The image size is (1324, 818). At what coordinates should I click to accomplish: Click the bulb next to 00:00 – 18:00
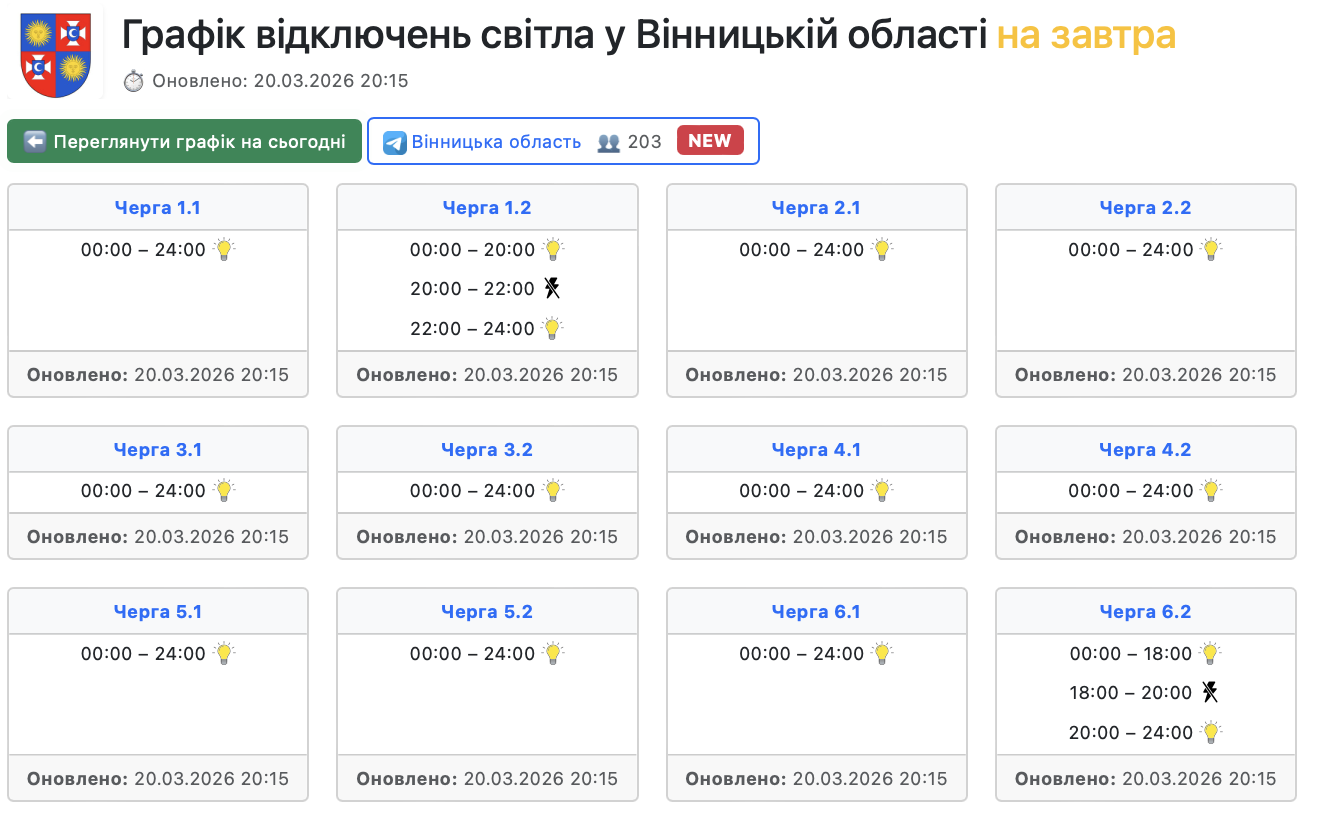click(x=1210, y=654)
